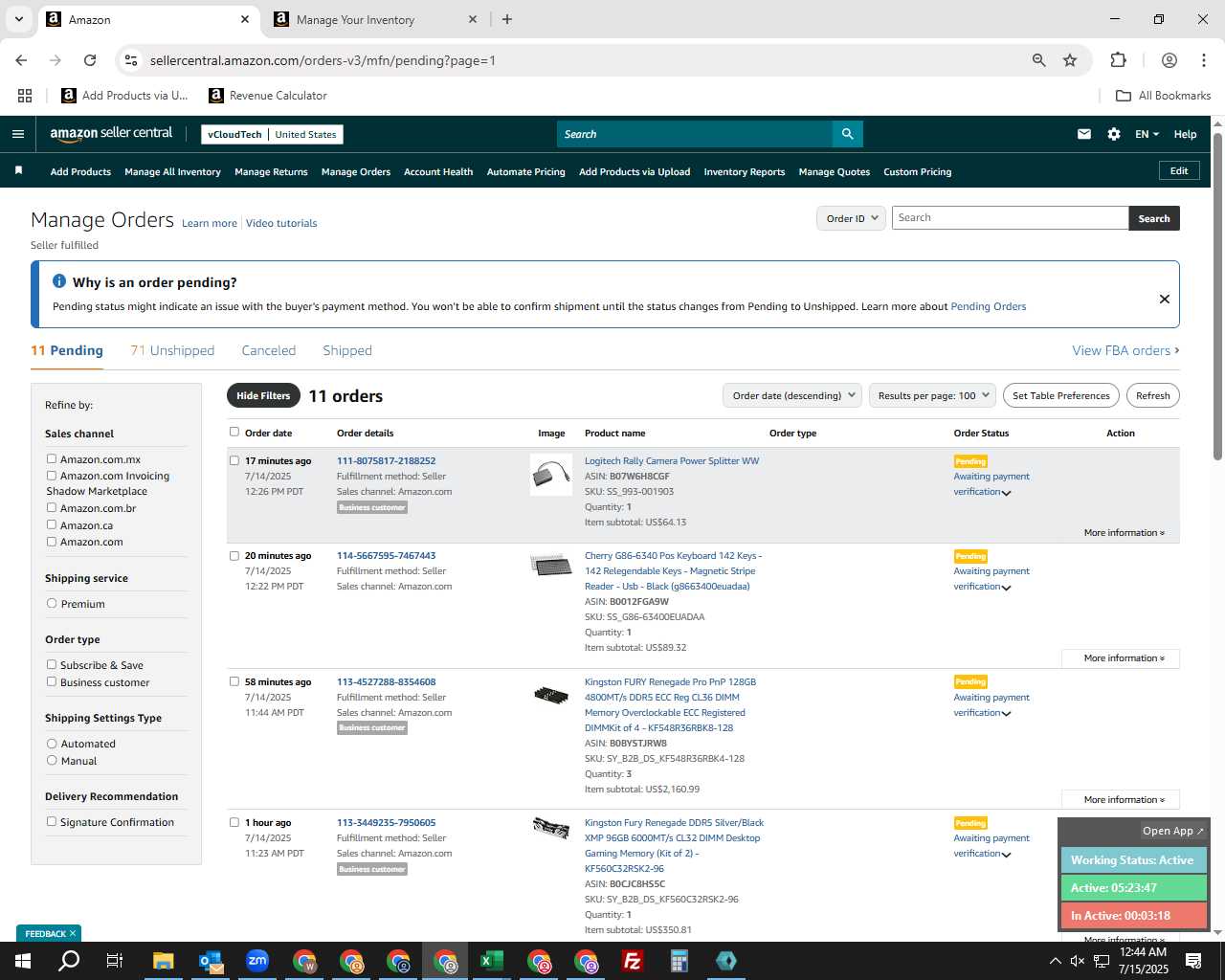Image resolution: width=1225 pixels, height=980 pixels.
Task: Click the browser back arrow
Action: coord(21,60)
